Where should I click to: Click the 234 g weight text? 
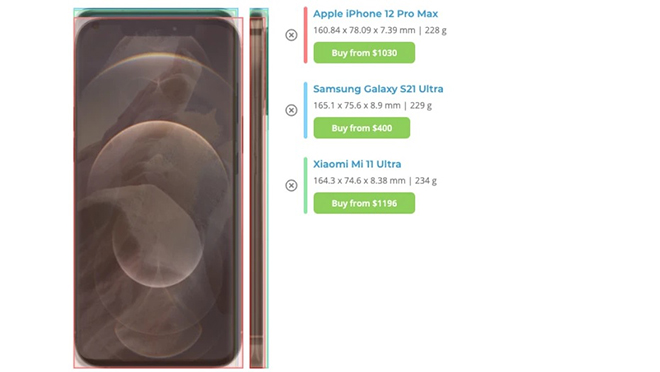426,181
